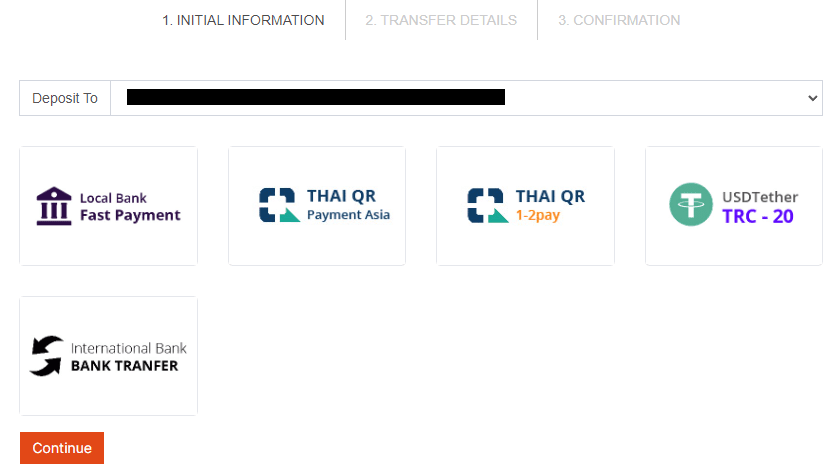Go to 1. Initial Information step
Image resolution: width=836 pixels, height=474 pixels.
pos(243,20)
